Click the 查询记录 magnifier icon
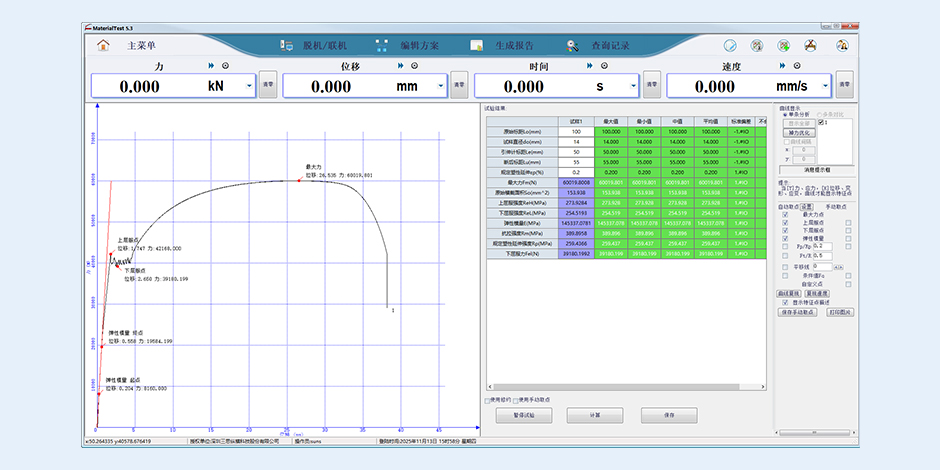Image resolution: width=940 pixels, height=470 pixels. [572, 45]
